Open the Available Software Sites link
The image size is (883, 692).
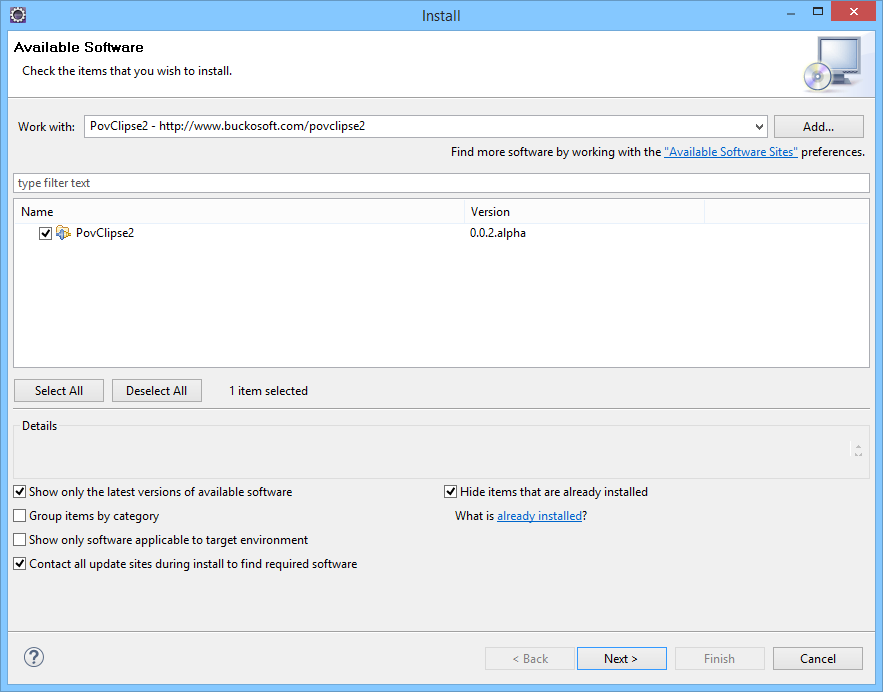click(x=730, y=152)
